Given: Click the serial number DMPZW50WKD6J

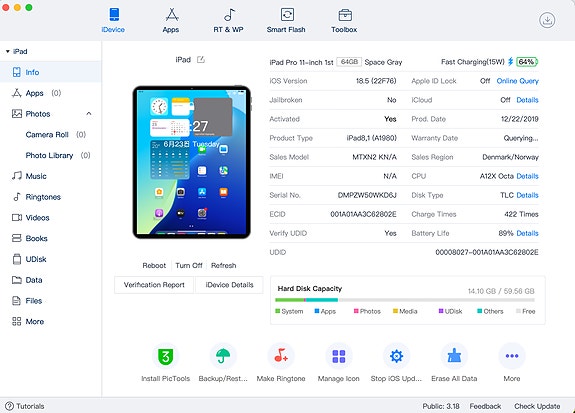Looking at the screenshot, I should pyautogui.click(x=367, y=195).
